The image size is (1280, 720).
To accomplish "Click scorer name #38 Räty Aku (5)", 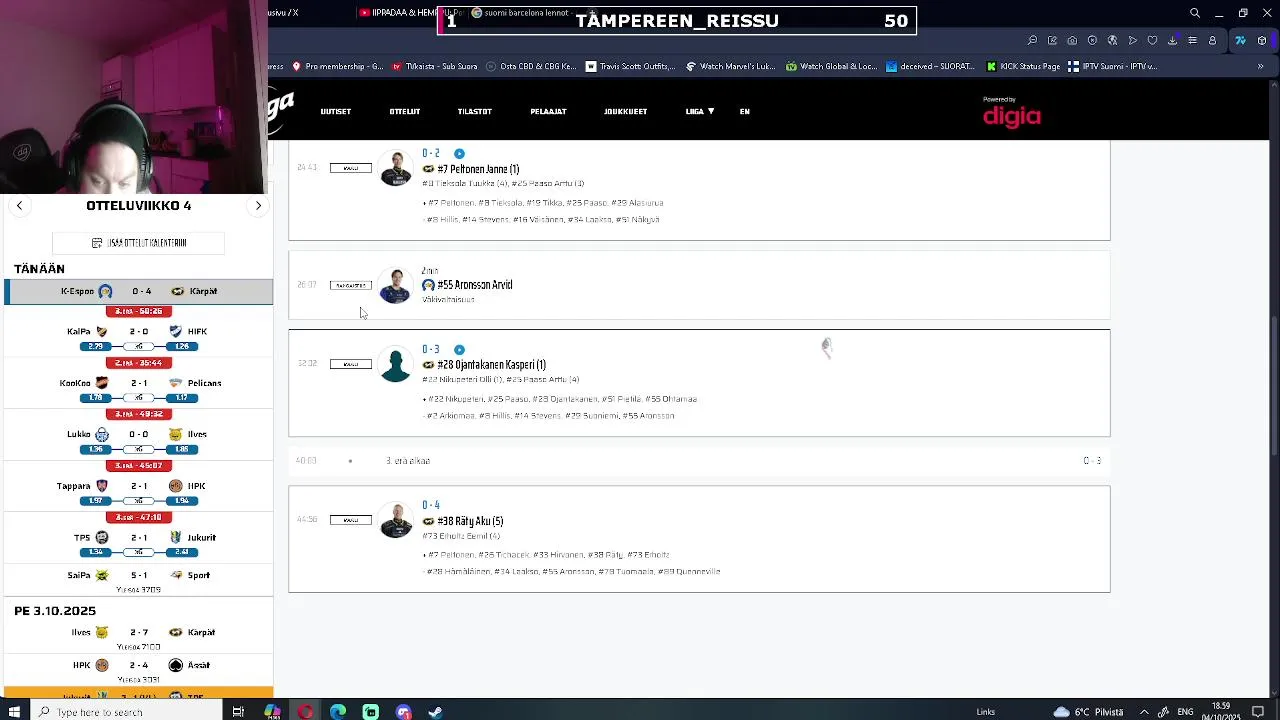I will click(470, 521).
